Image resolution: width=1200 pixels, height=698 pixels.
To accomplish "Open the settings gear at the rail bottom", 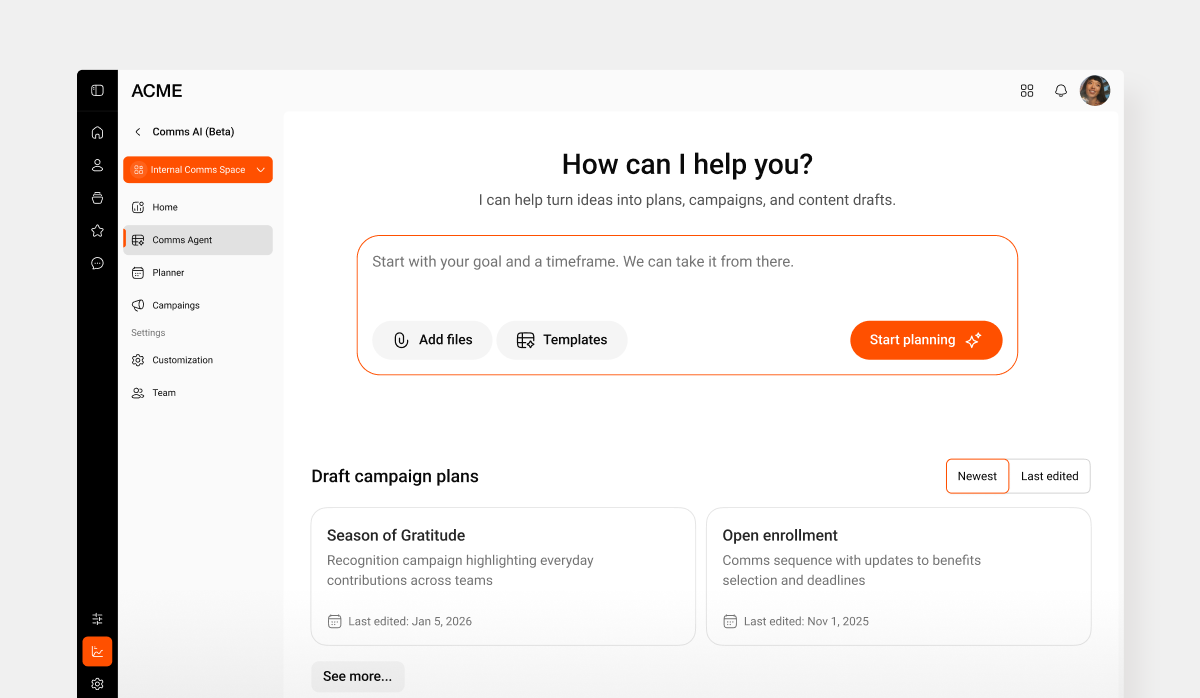I will coord(97,683).
